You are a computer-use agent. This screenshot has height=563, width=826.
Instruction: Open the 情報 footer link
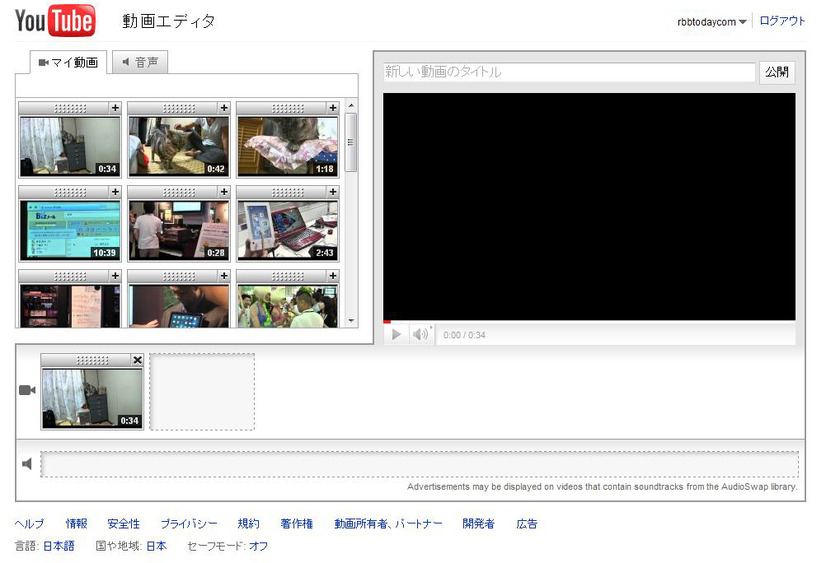[x=76, y=524]
